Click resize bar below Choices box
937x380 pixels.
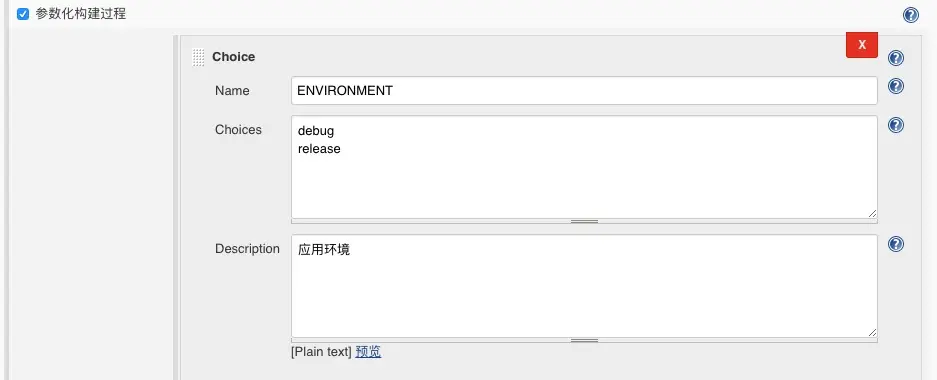tap(584, 221)
